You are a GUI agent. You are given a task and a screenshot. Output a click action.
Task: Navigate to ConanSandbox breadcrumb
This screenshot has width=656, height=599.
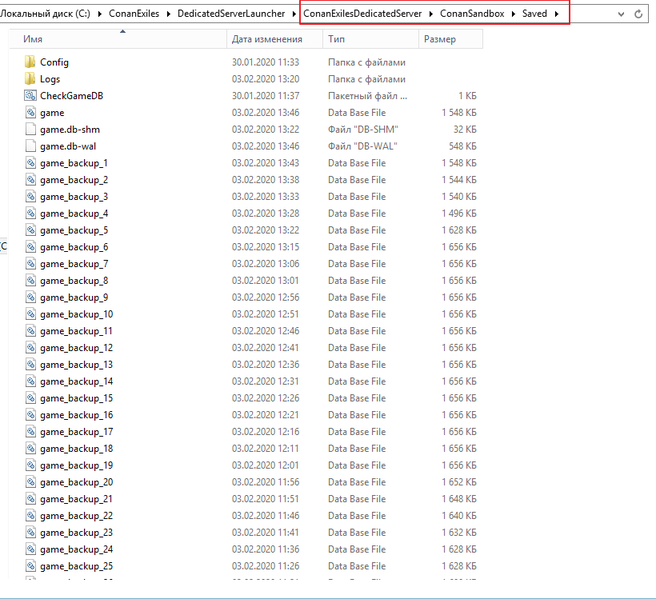click(x=472, y=14)
